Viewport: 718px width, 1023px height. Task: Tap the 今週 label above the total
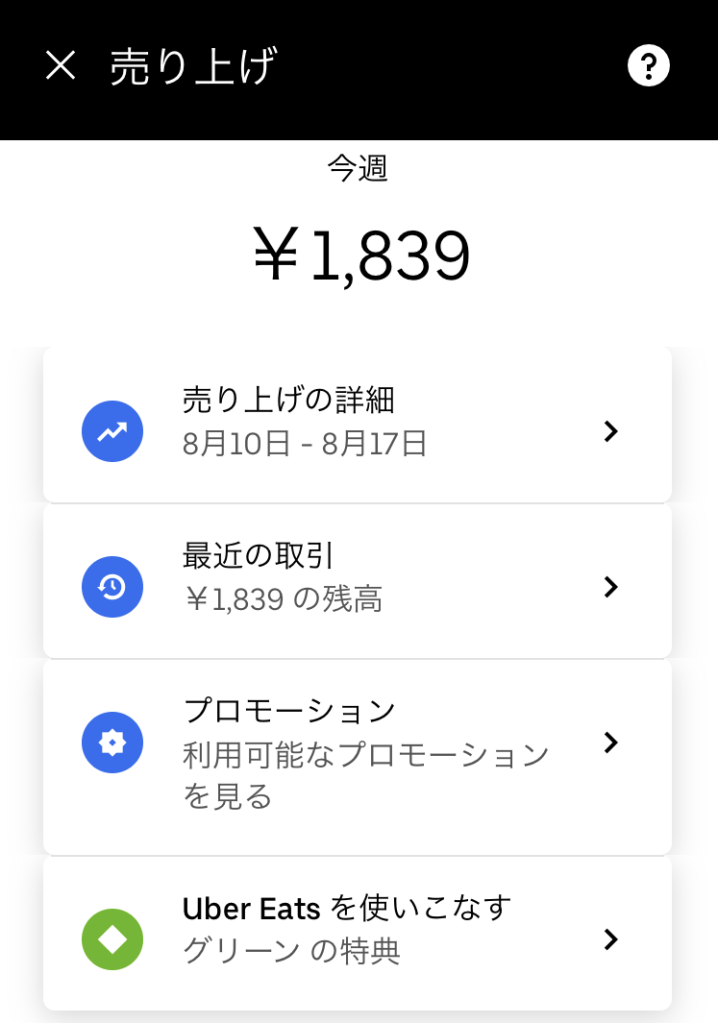click(357, 169)
